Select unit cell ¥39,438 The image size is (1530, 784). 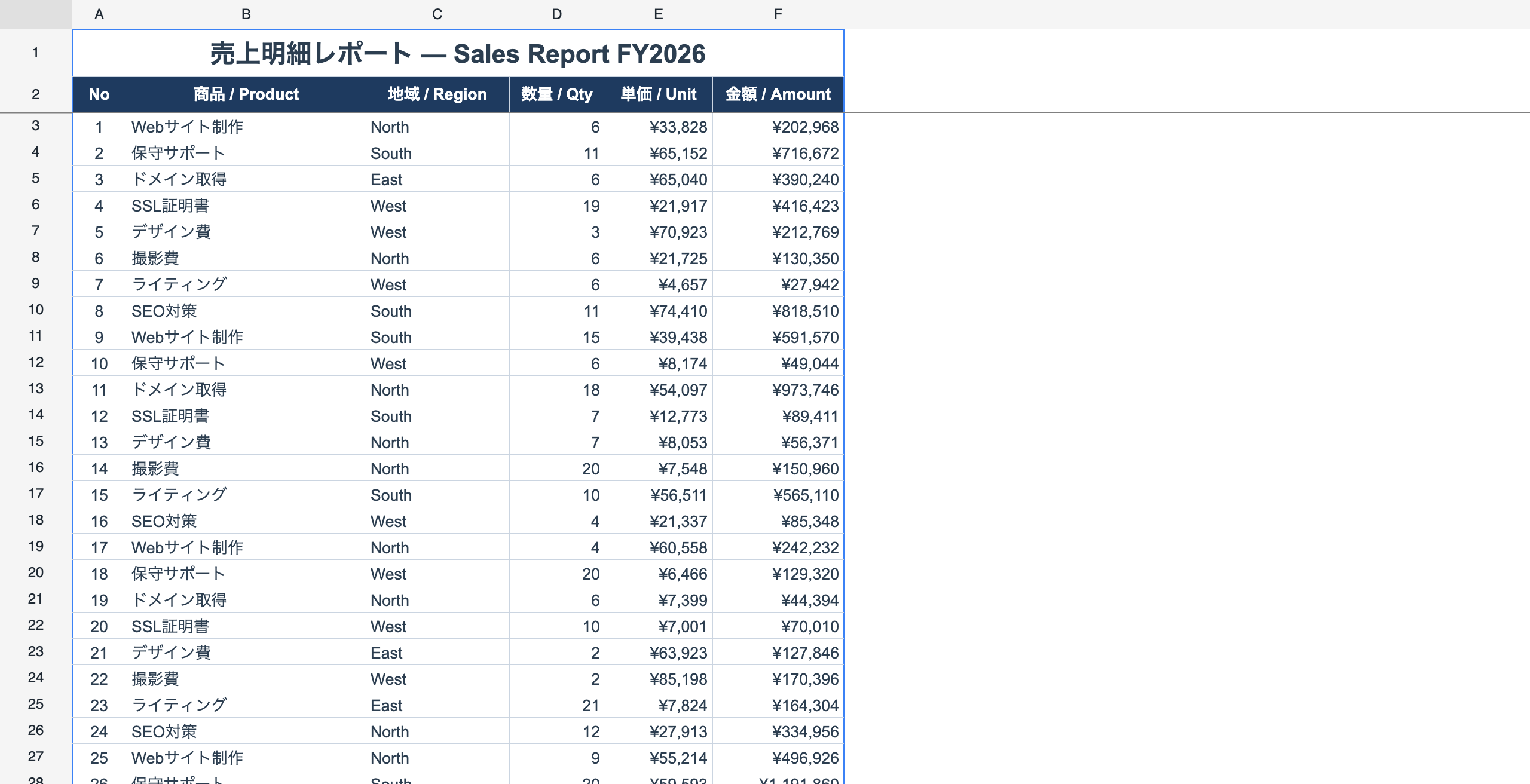(659, 337)
